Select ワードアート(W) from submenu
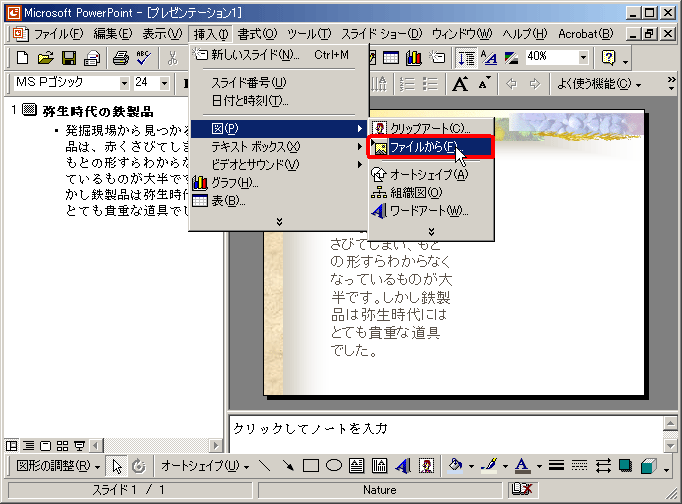 [x=431, y=211]
